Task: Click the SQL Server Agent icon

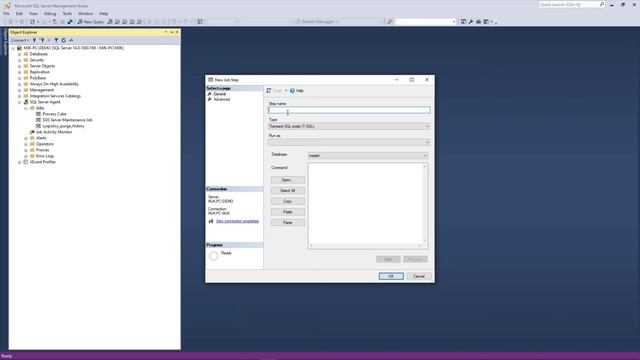Action: coord(26,102)
